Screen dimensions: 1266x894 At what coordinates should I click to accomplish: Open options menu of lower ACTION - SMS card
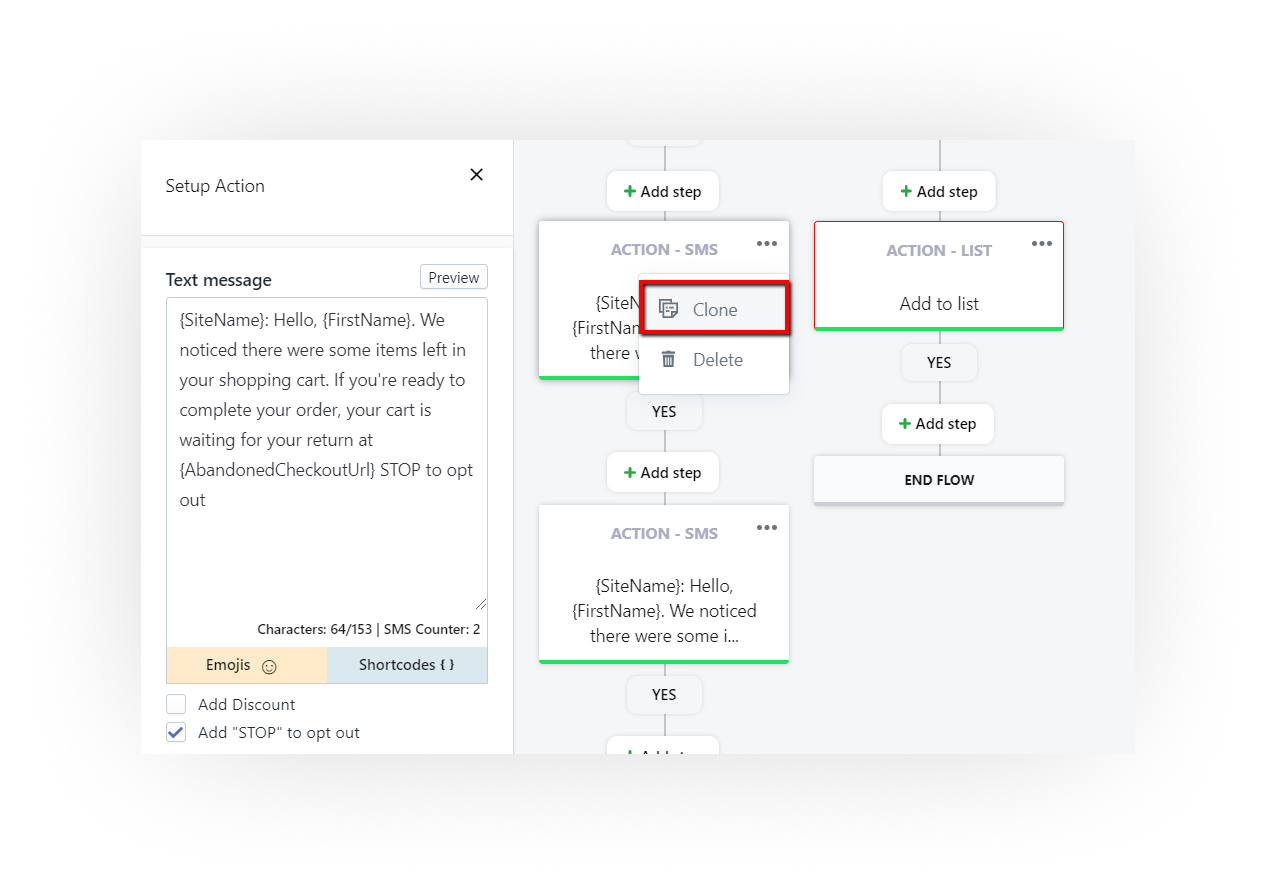pos(766,527)
